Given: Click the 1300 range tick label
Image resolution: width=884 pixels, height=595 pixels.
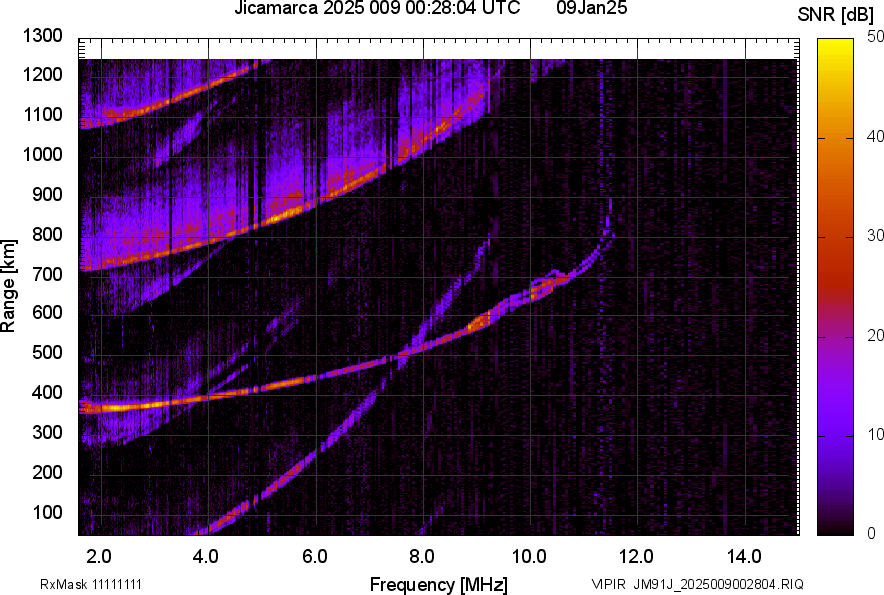Looking at the screenshot, I should 46,36.
